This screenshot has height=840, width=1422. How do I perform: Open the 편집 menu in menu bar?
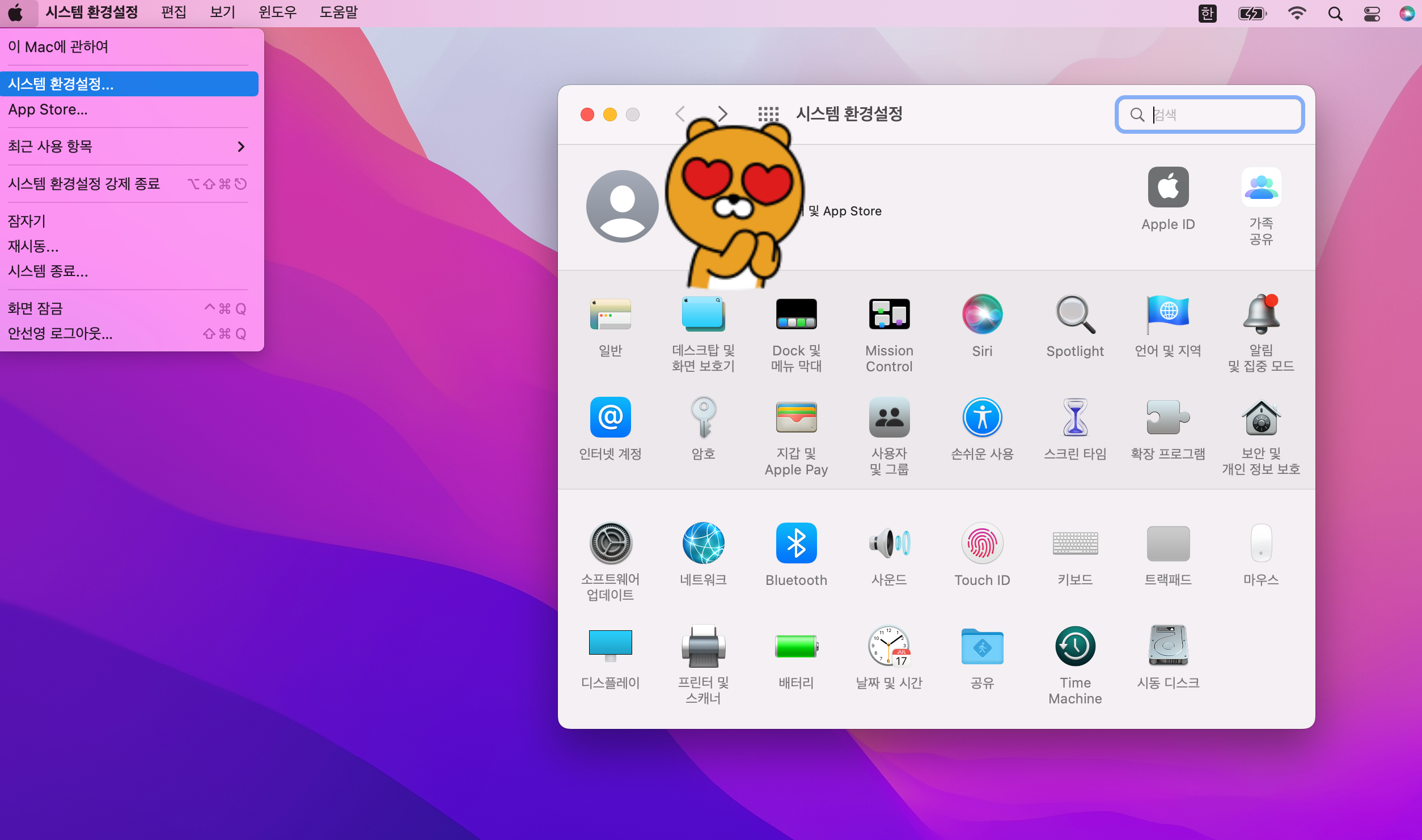click(x=173, y=12)
